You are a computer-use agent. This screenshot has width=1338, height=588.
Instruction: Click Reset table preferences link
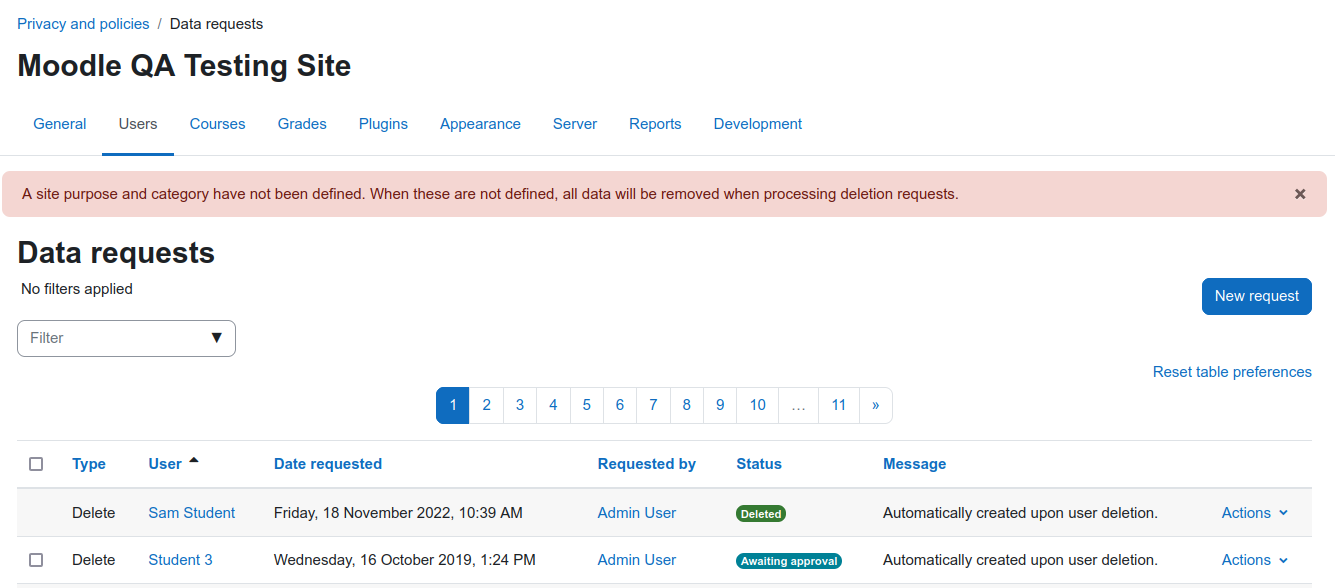click(x=1232, y=372)
